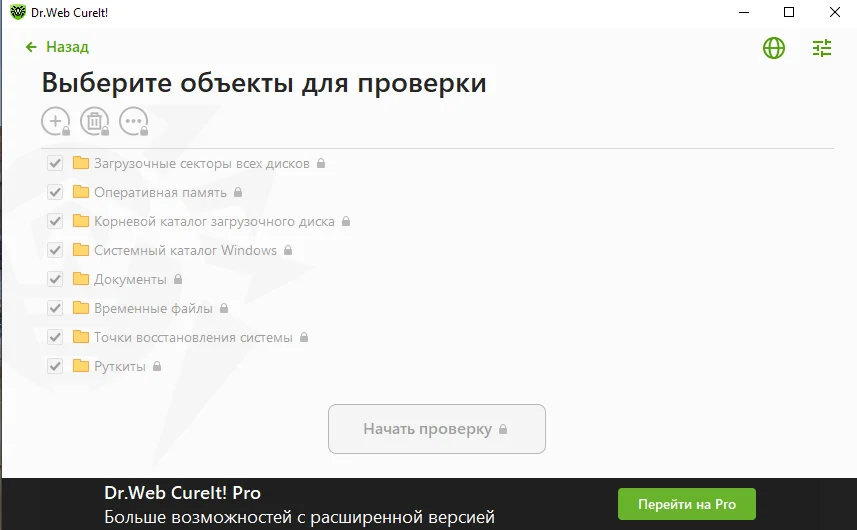Click lock icon after Системный каталог Windows
The width and height of the screenshot is (857, 530).
(x=288, y=250)
